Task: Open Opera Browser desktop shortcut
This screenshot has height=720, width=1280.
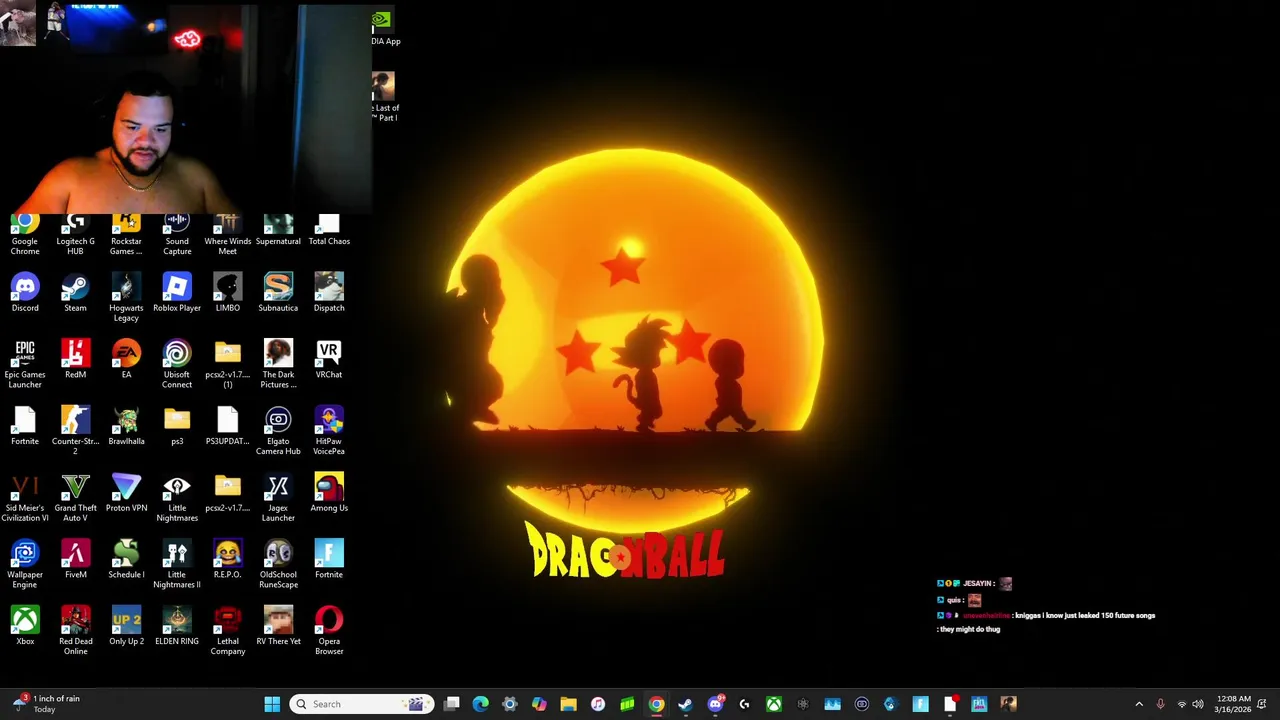Action: 329,631
